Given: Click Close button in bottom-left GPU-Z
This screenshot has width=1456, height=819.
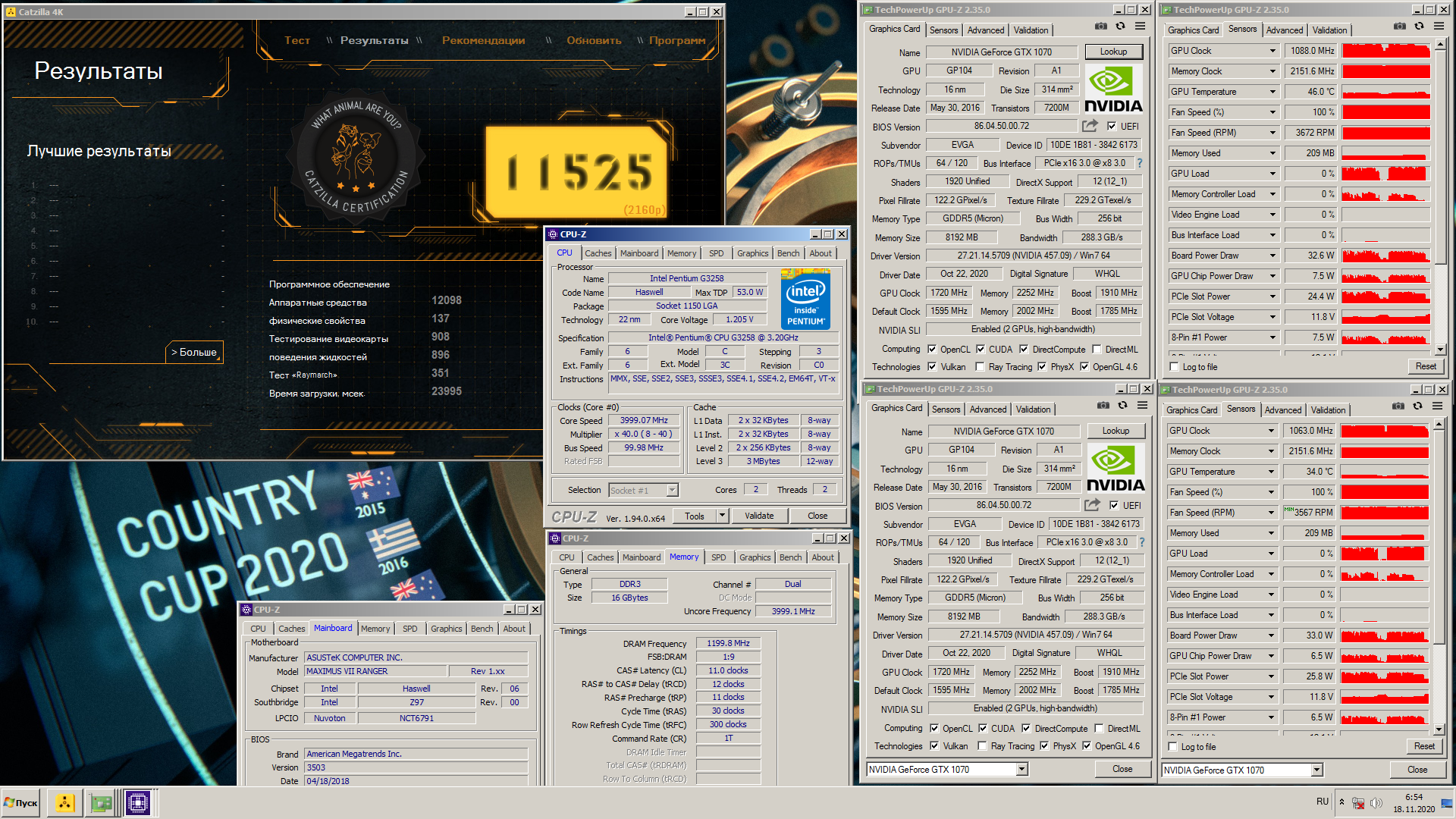Looking at the screenshot, I should pyautogui.click(x=1122, y=769).
